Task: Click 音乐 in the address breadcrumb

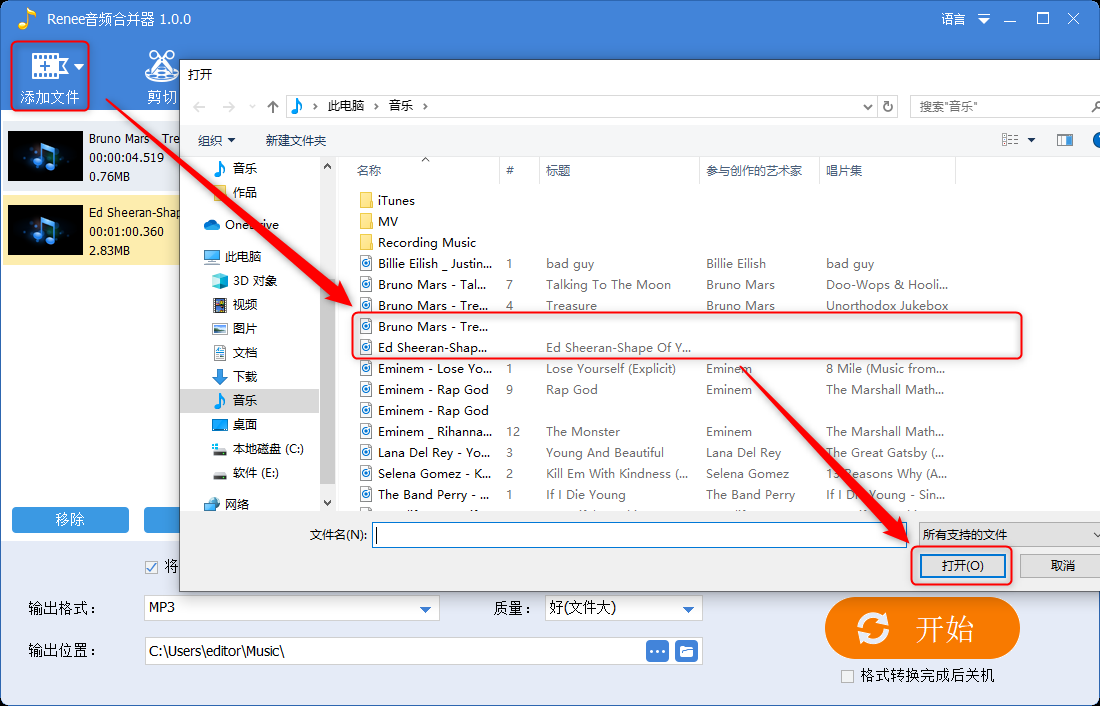Action: (401, 106)
